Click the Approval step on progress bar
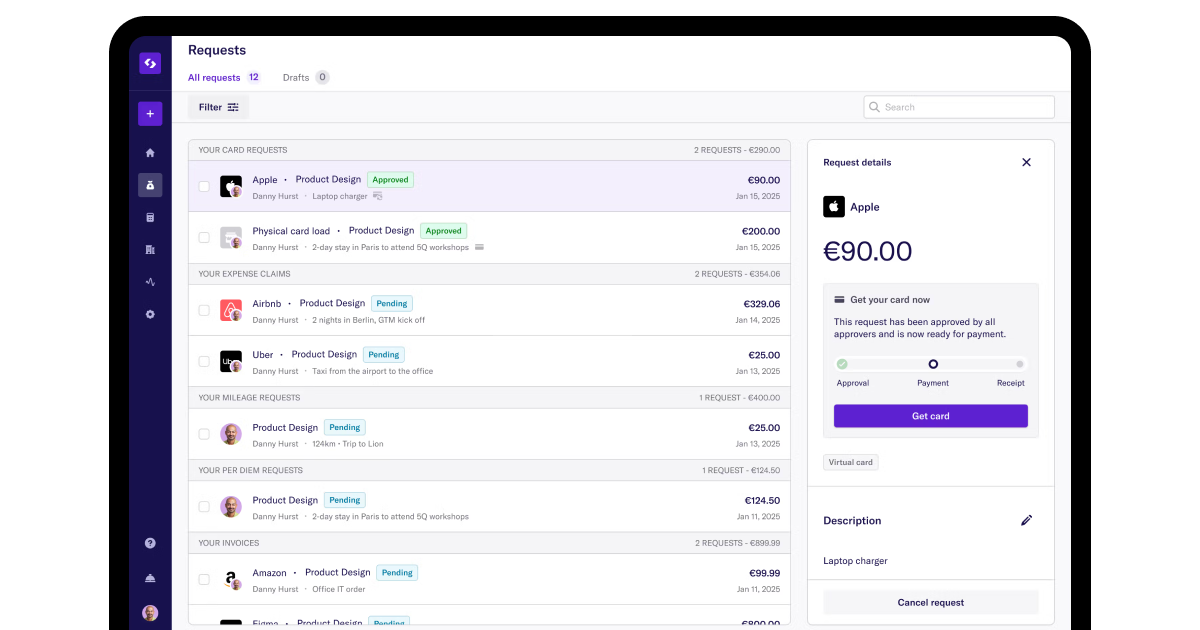 842,364
